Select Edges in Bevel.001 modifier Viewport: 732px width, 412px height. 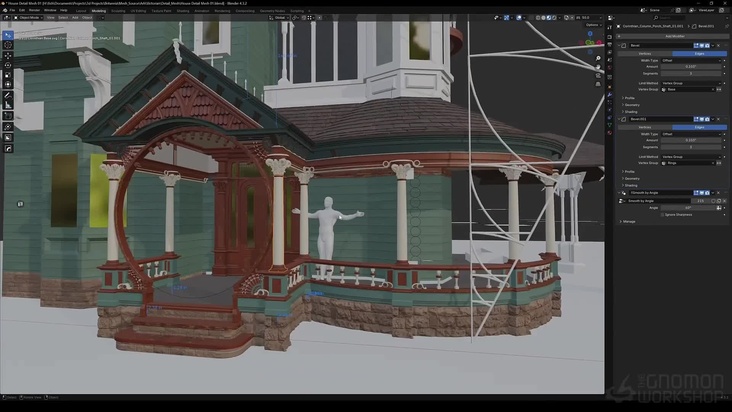pyautogui.click(x=699, y=127)
